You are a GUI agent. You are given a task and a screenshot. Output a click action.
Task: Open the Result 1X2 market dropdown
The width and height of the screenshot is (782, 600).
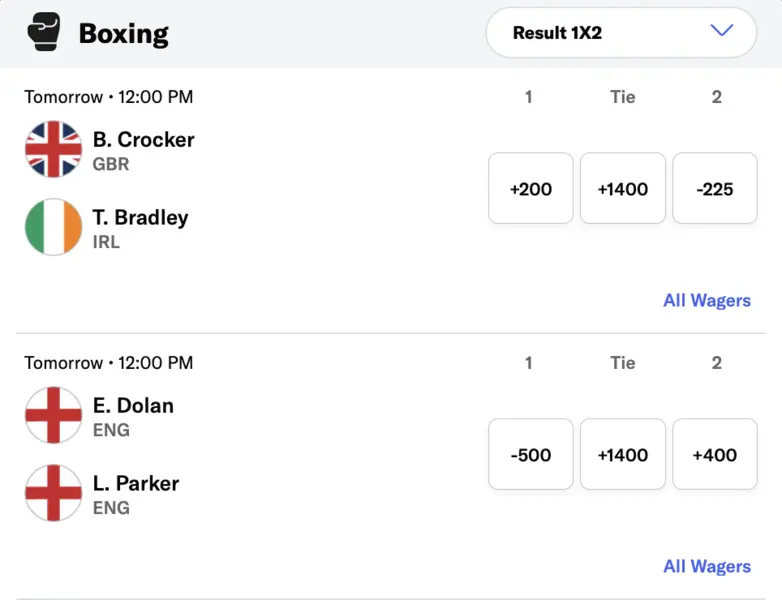click(620, 32)
